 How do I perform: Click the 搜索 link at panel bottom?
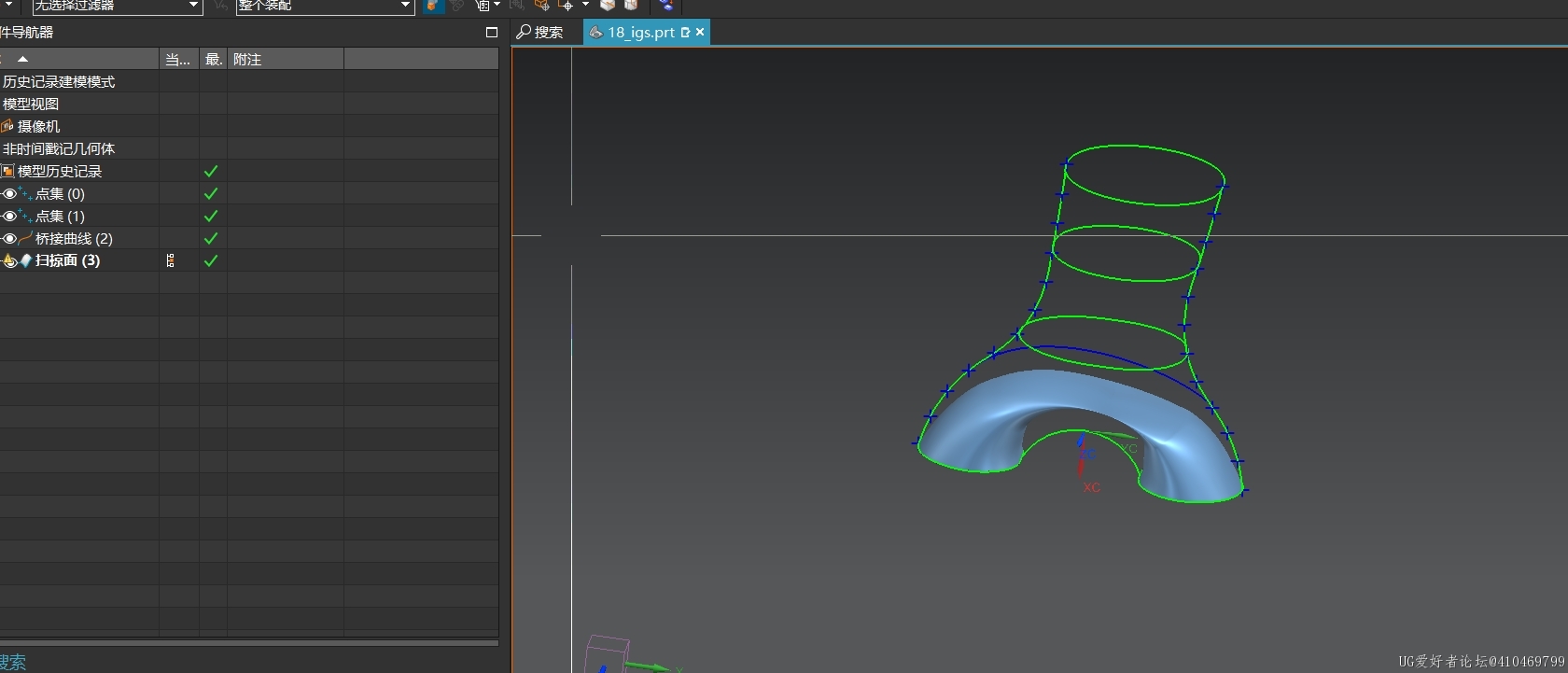pos(13,662)
